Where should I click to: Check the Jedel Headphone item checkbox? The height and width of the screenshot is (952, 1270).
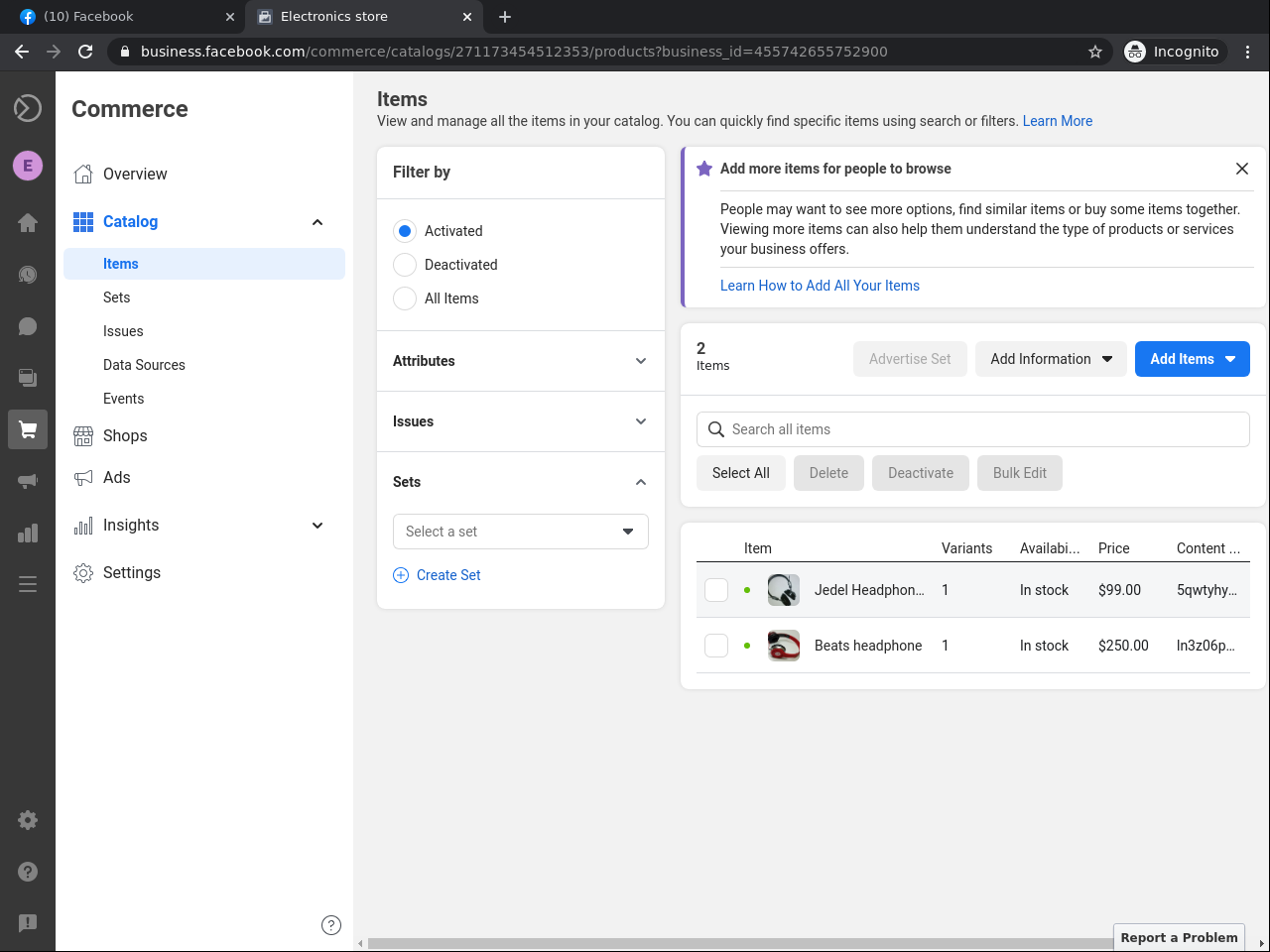(x=716, y=590)
